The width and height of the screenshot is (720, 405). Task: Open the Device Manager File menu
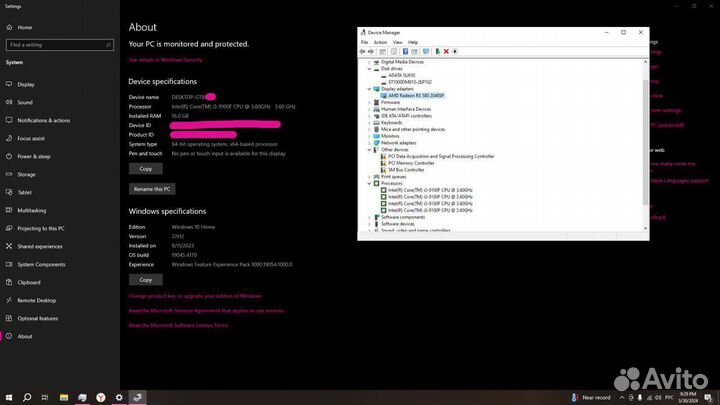tap(364, 42)
